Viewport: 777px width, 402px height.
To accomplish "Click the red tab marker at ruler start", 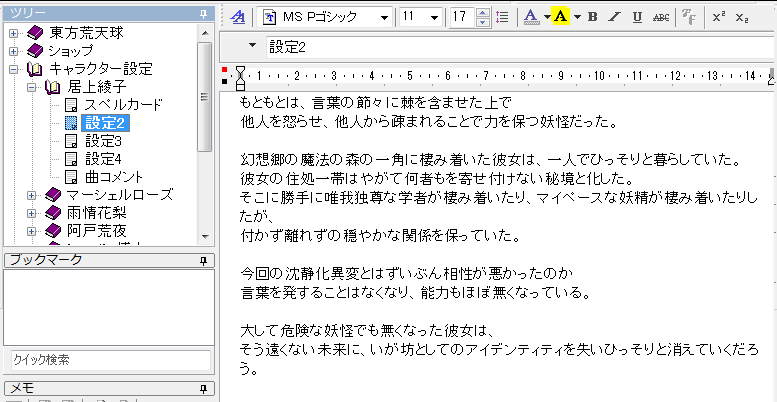I will point(225,69).
